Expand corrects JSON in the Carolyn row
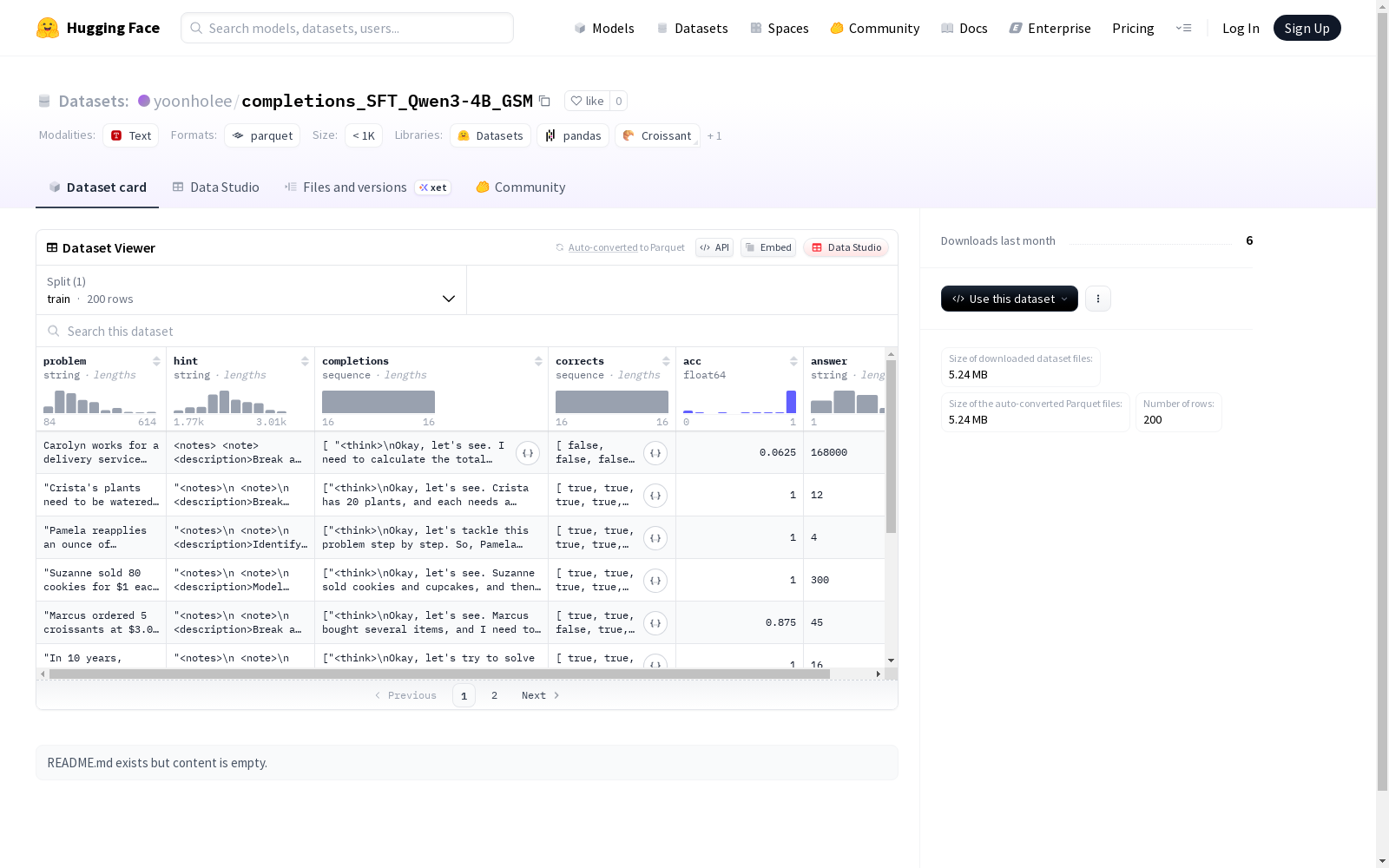The image size is (1389, 868). tap(655, 453)
